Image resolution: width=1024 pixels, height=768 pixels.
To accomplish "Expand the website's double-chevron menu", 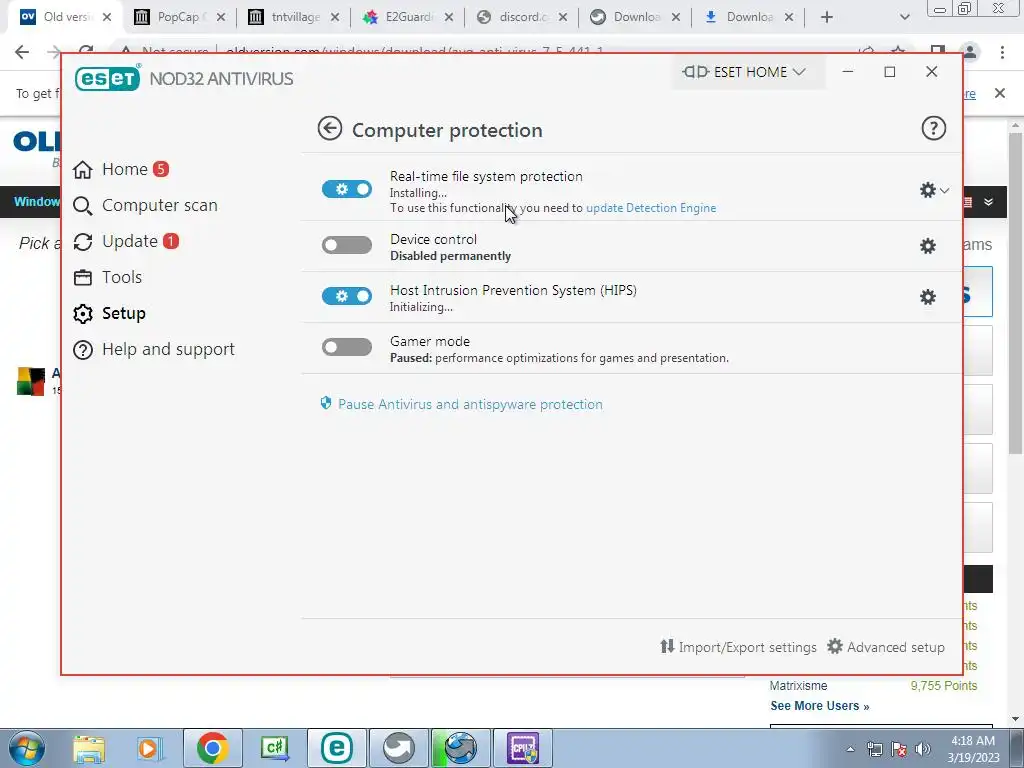I will coord(989,202).
